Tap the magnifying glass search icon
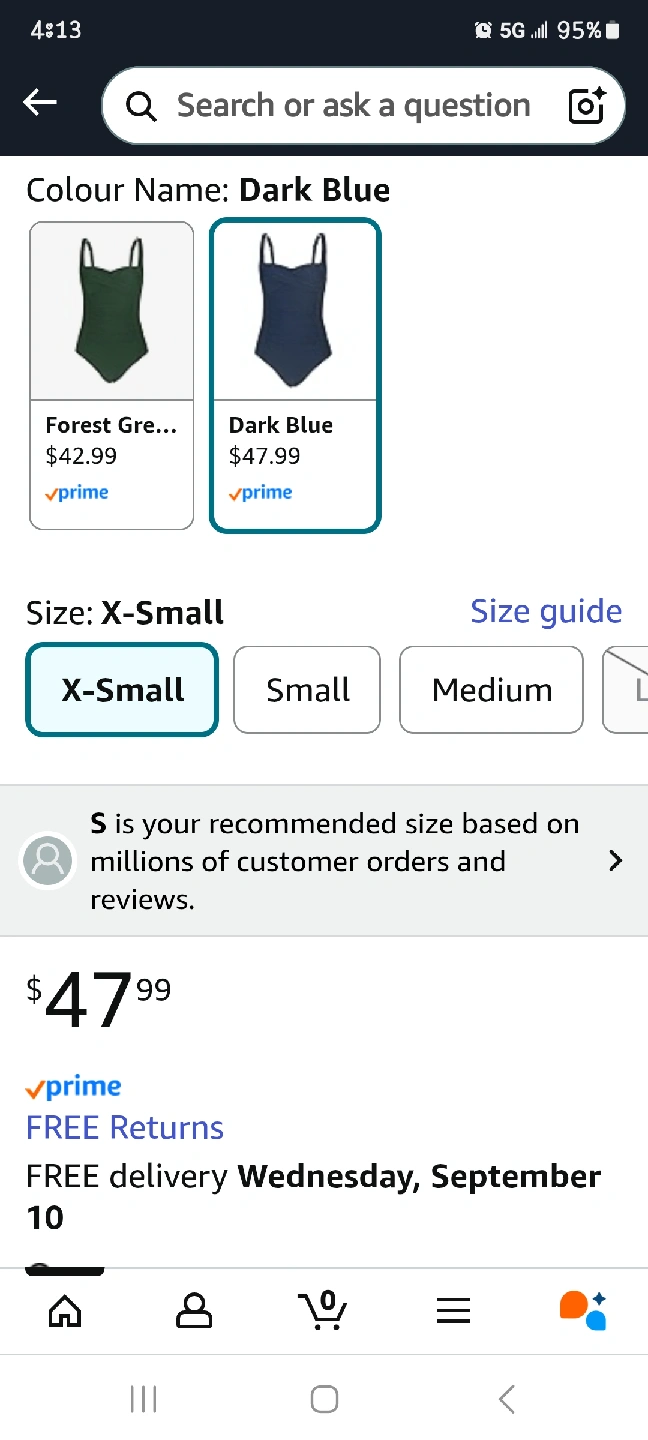Screen dimensions: 648x1440 [x=141, y=106]
